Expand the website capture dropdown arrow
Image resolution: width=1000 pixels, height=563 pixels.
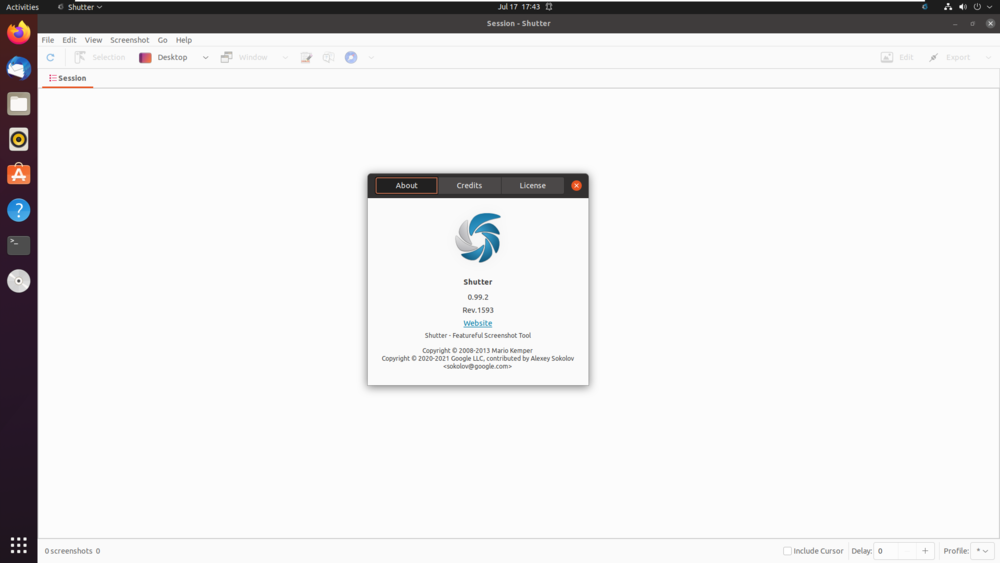(x=371, y=57)
